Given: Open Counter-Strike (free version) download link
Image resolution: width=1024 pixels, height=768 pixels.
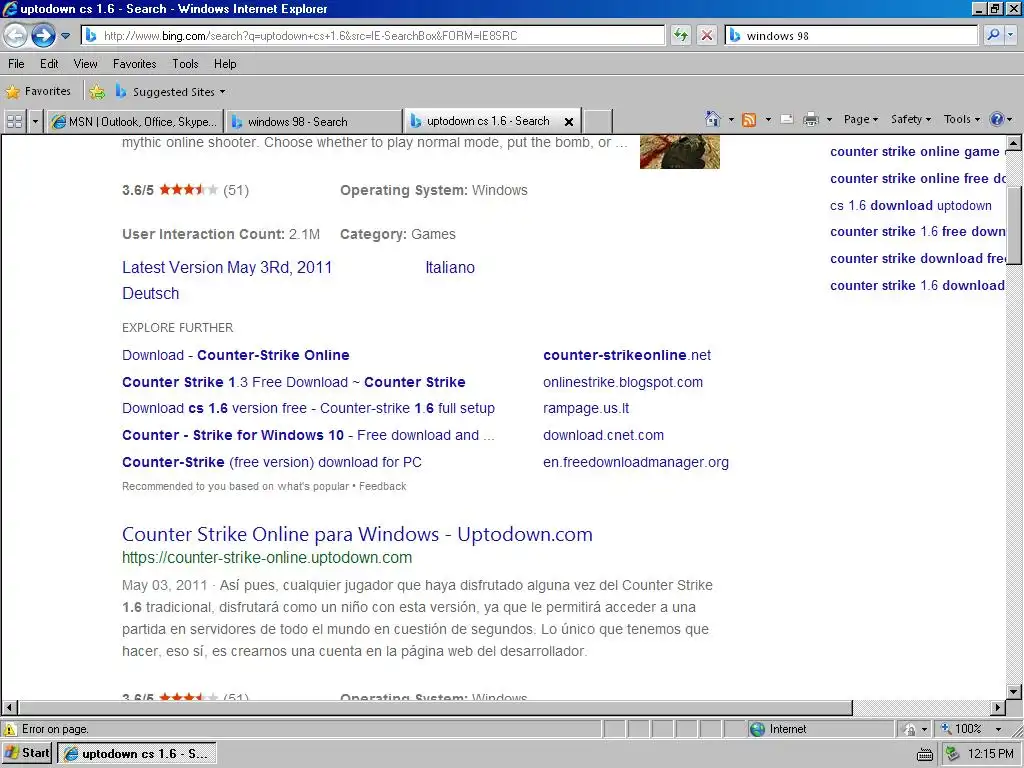Looking at the screenshot, I should tap(272, 462).
